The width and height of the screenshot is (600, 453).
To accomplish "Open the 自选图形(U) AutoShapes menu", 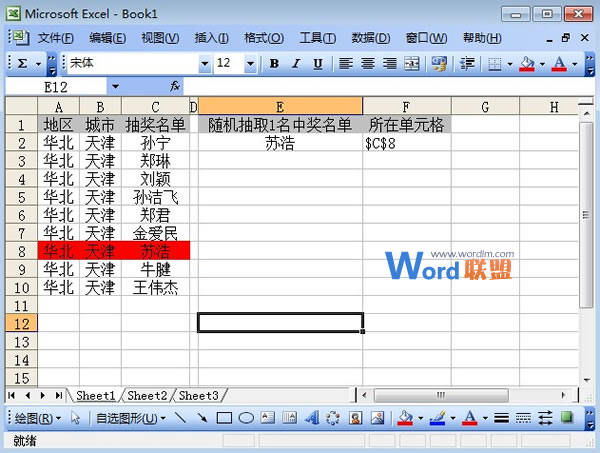I will [x=131, y=418].
